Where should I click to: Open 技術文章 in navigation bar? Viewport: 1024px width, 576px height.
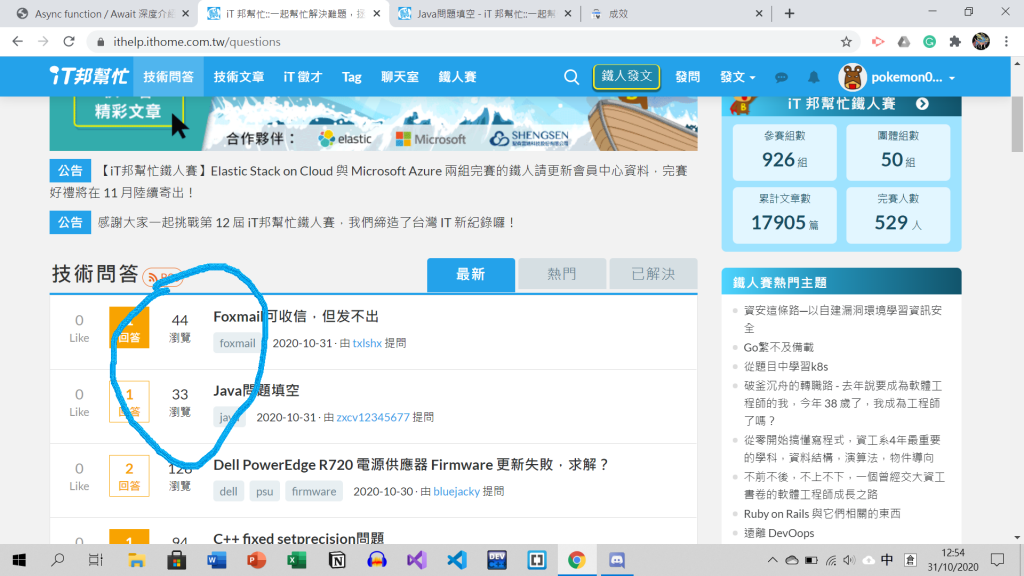[x=239, y=77]
